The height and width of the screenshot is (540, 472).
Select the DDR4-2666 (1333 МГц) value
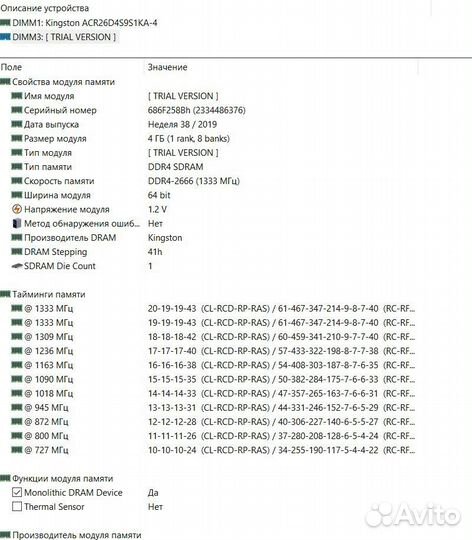pyautogui.click(x=194, y=181)
